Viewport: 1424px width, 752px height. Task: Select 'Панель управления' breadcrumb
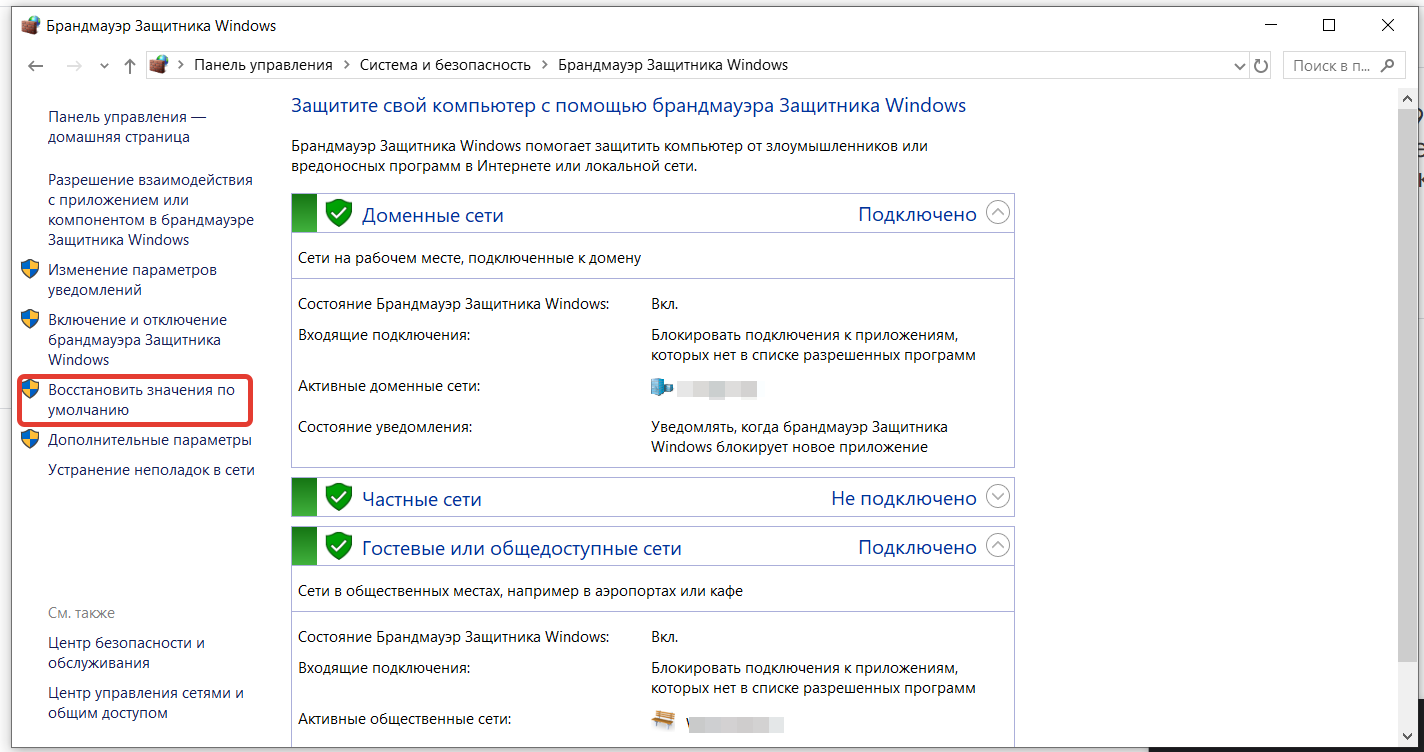(x=263, y=65)
